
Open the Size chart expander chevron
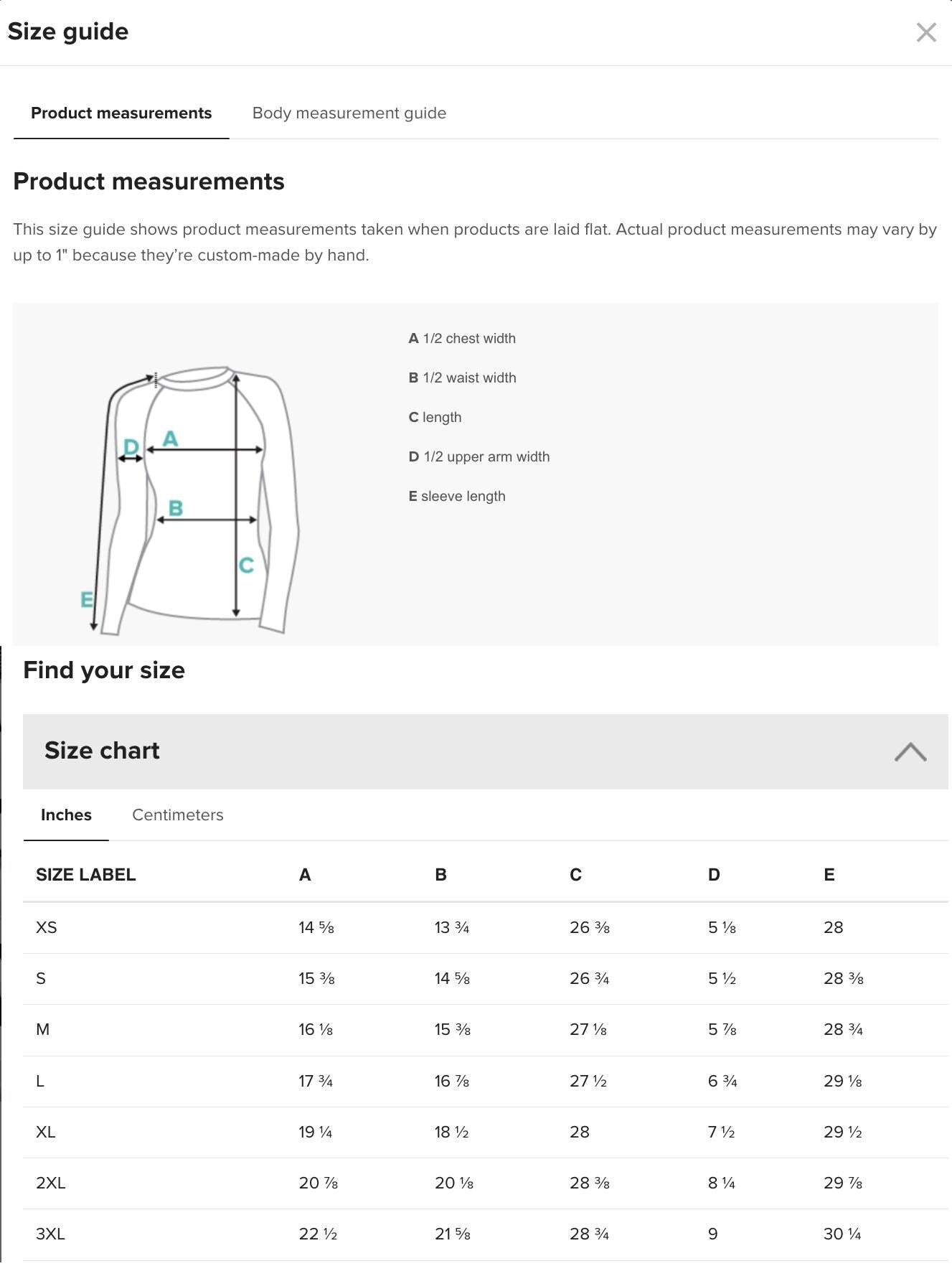[x=910, y=751]
